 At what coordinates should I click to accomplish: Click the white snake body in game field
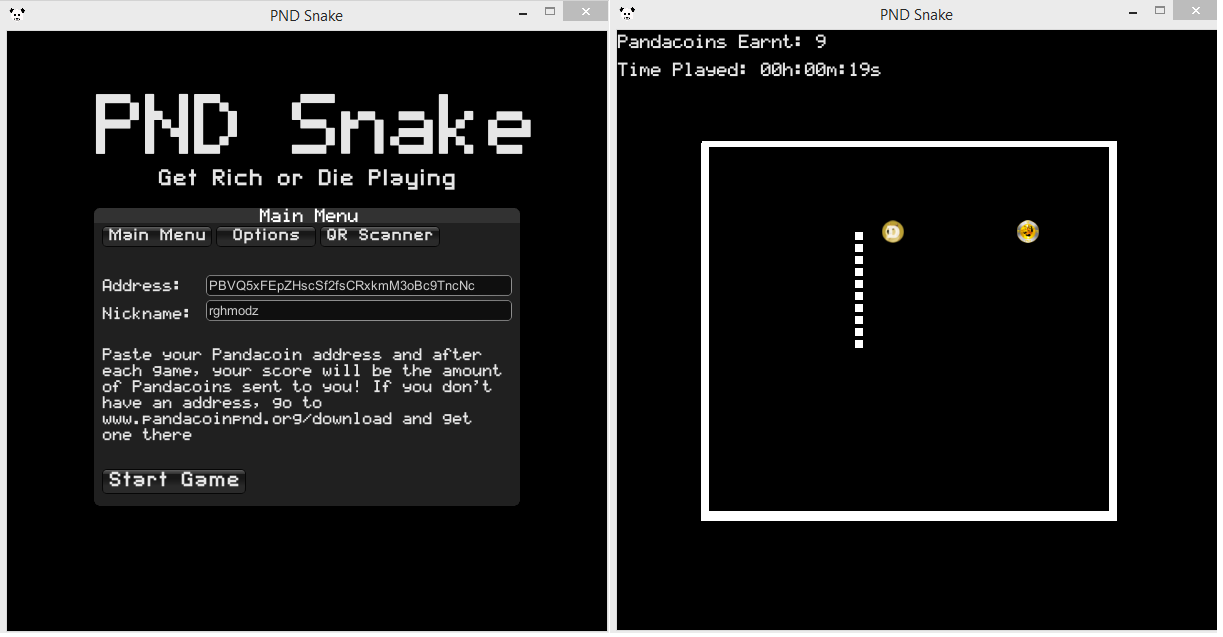pos(859,290)
